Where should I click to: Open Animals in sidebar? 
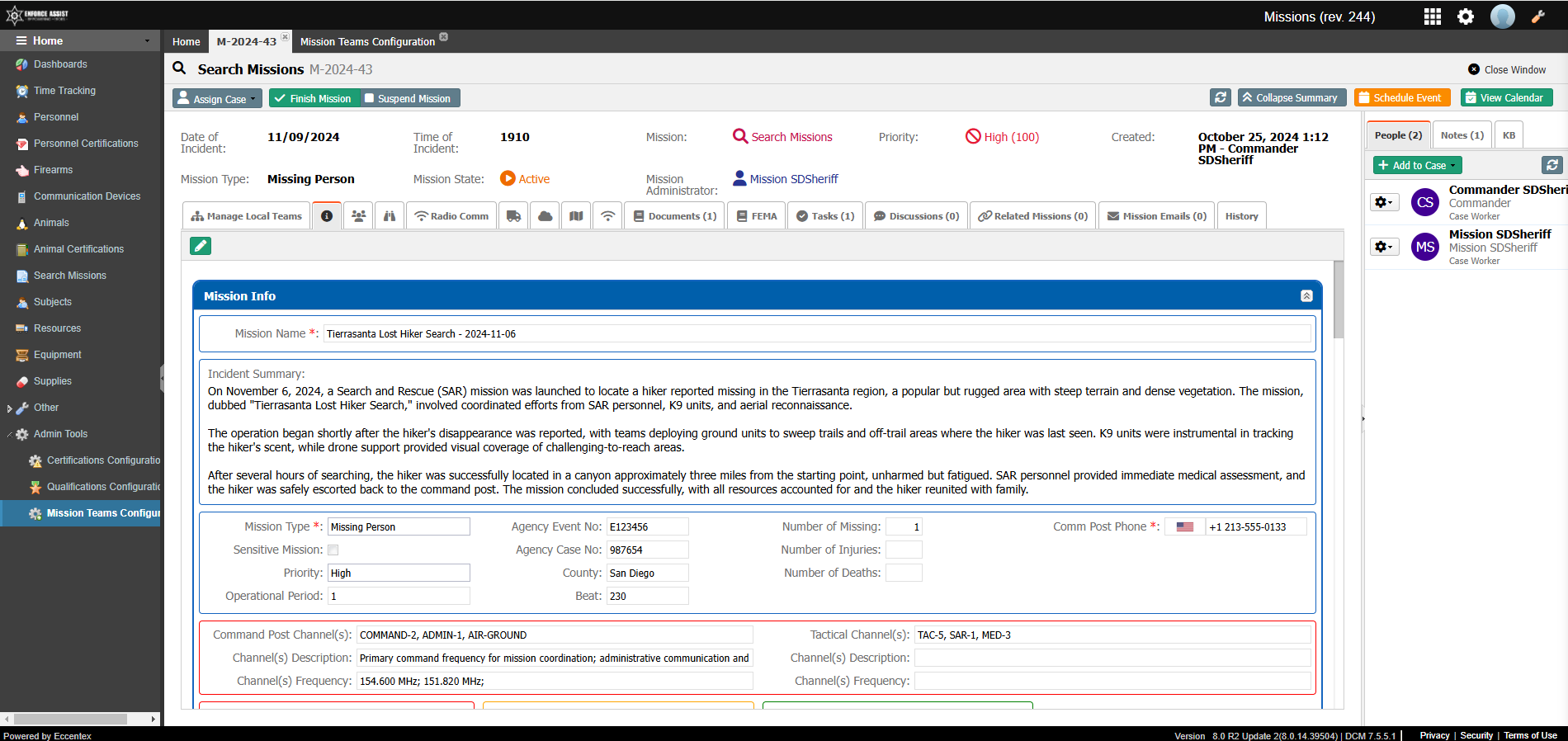(x=51, y=223)
